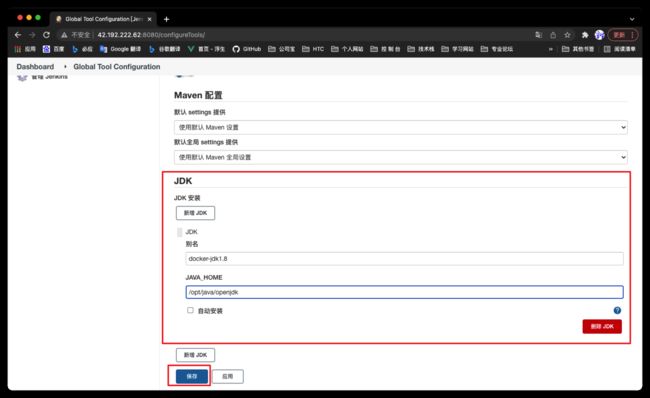
Task: Click the browser forward arrow
Action: pos(32,35)
